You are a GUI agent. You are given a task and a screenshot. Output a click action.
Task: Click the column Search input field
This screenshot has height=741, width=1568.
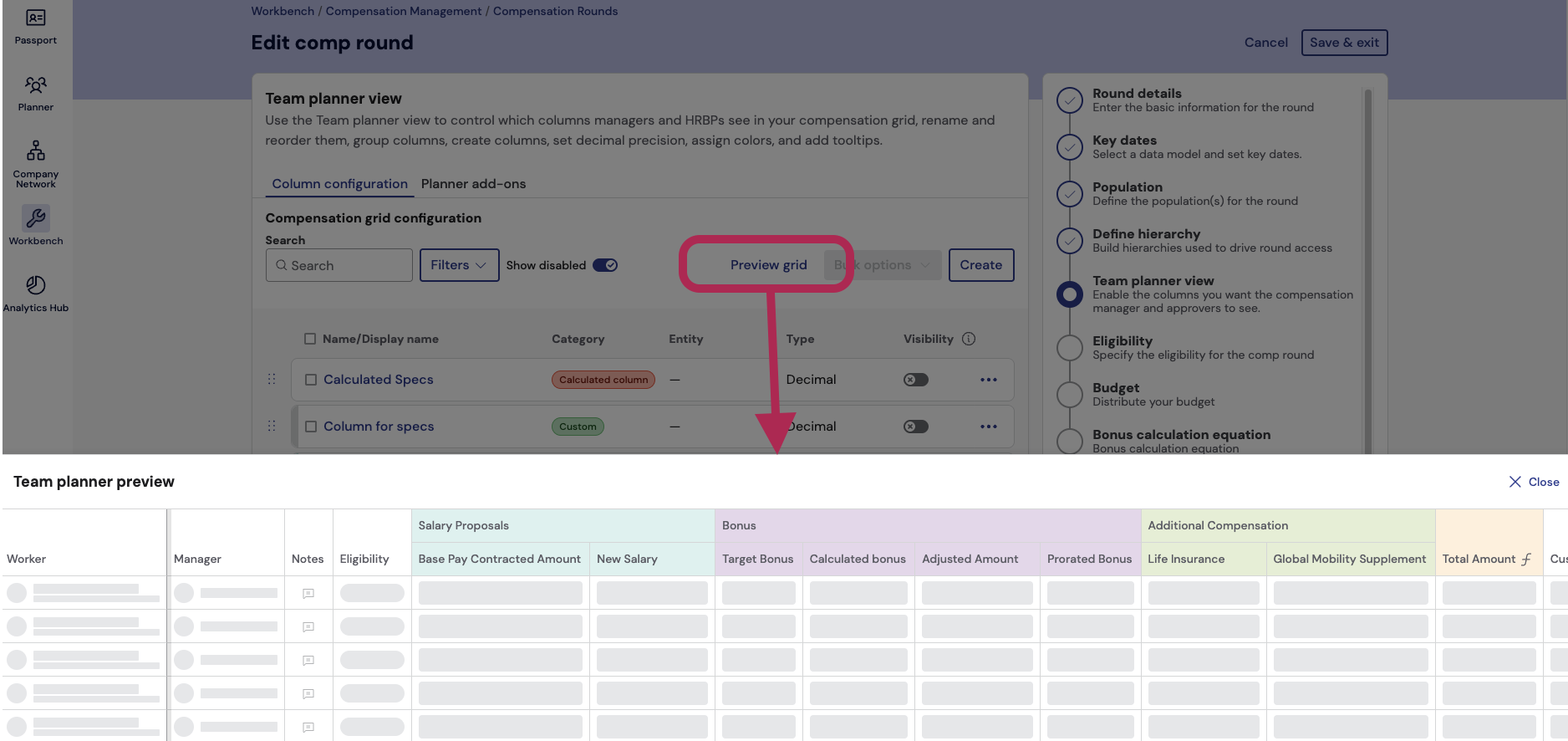(339, 265)
